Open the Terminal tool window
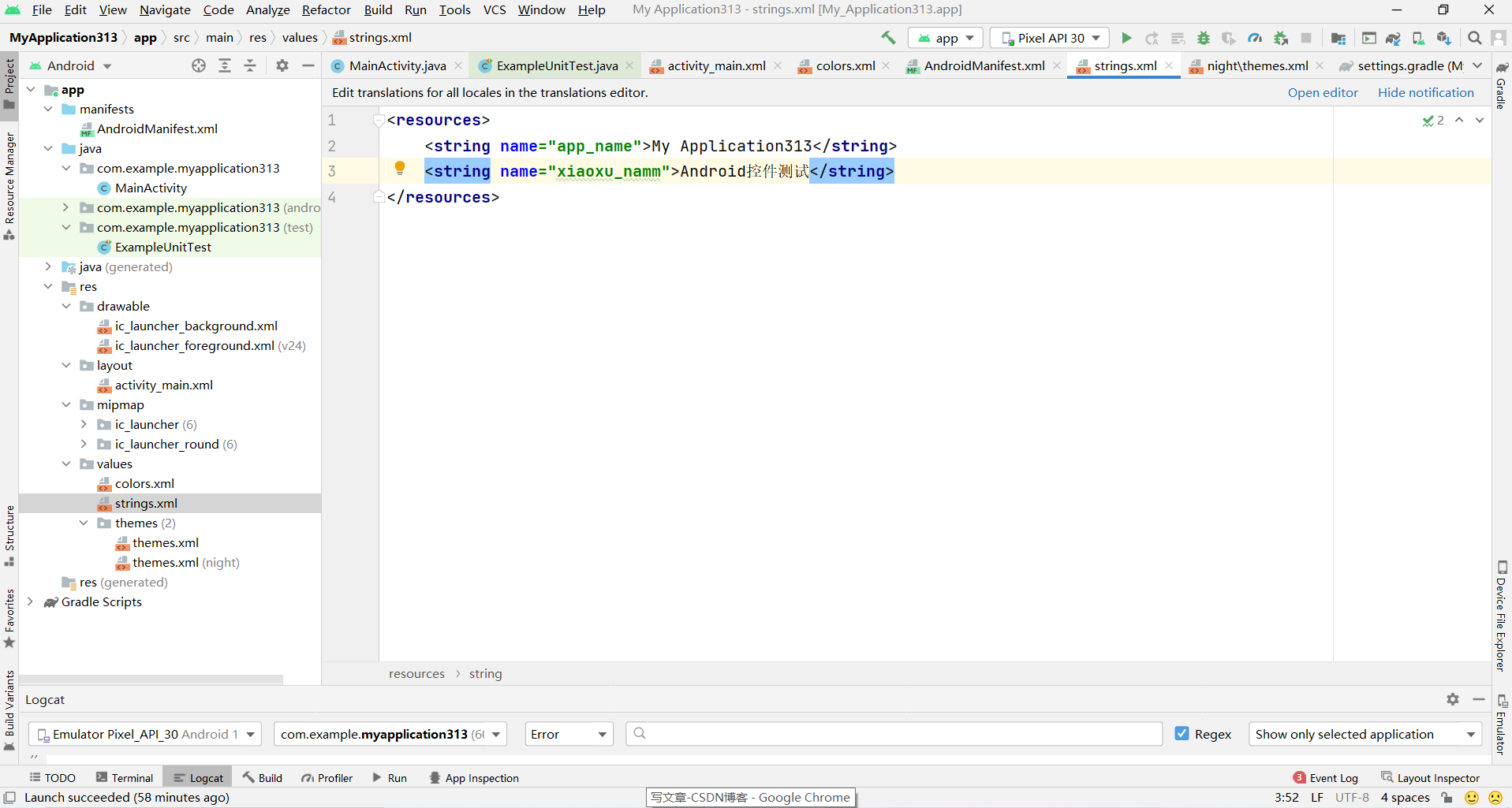 [x=125, y=777]
